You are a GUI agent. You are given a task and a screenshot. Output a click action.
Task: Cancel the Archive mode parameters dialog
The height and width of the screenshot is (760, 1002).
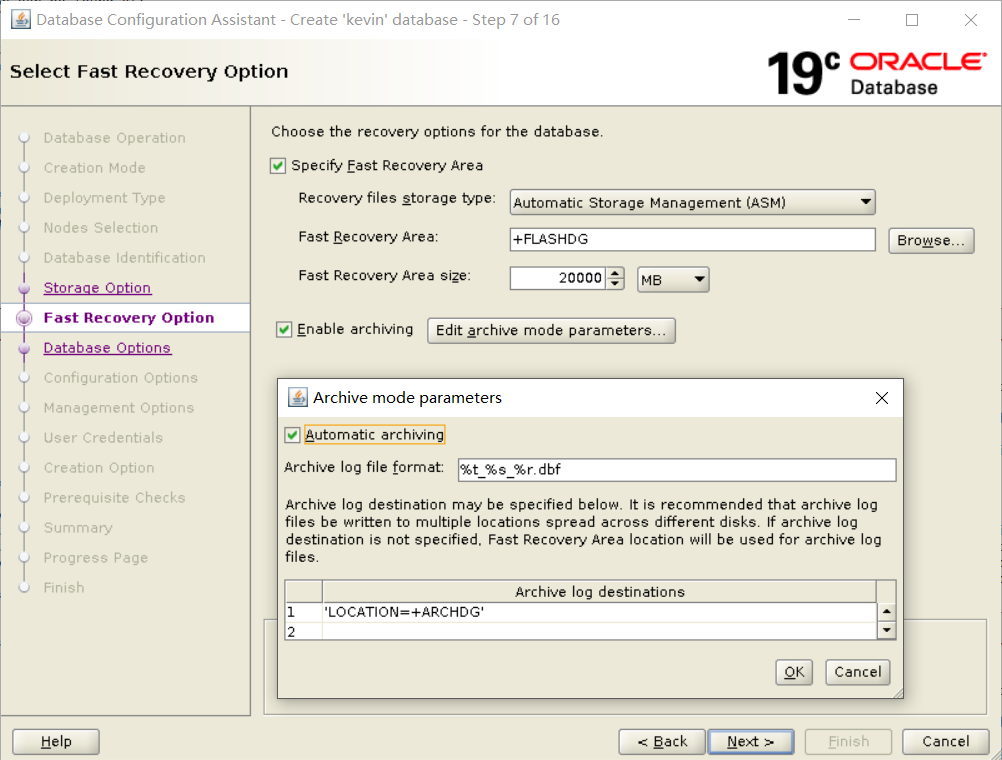tap(858, 672)
